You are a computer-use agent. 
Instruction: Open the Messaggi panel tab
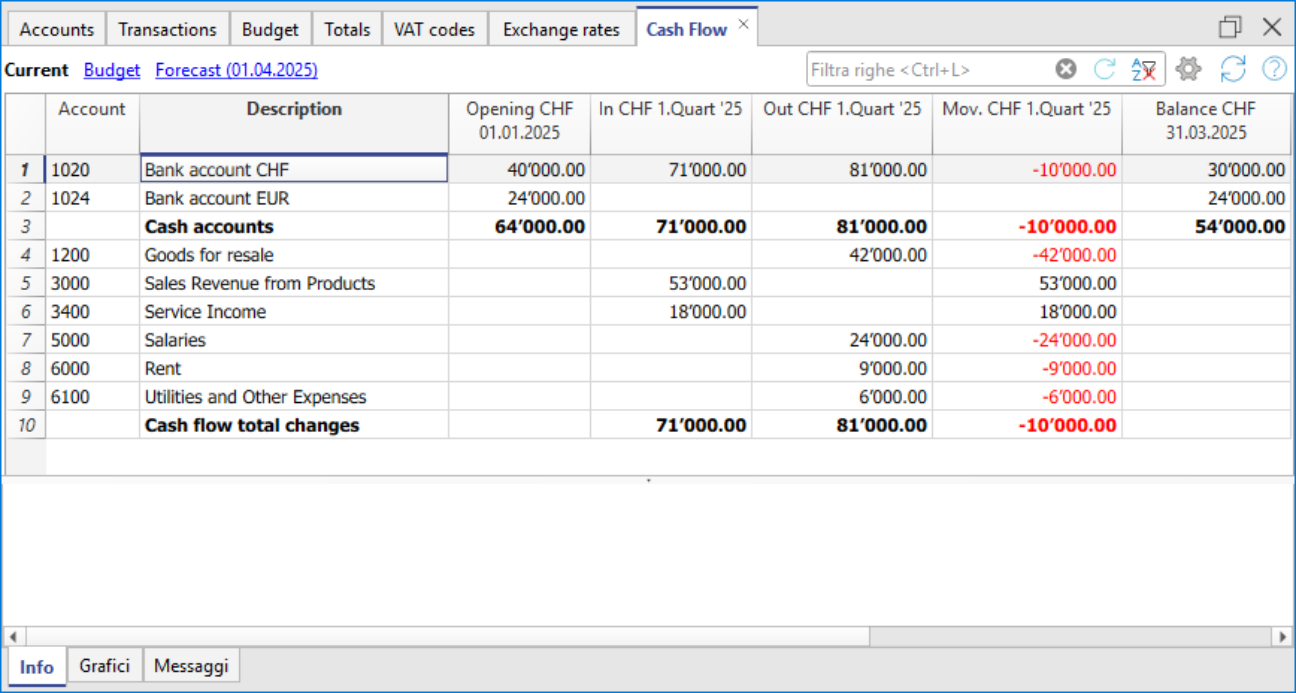191,665
